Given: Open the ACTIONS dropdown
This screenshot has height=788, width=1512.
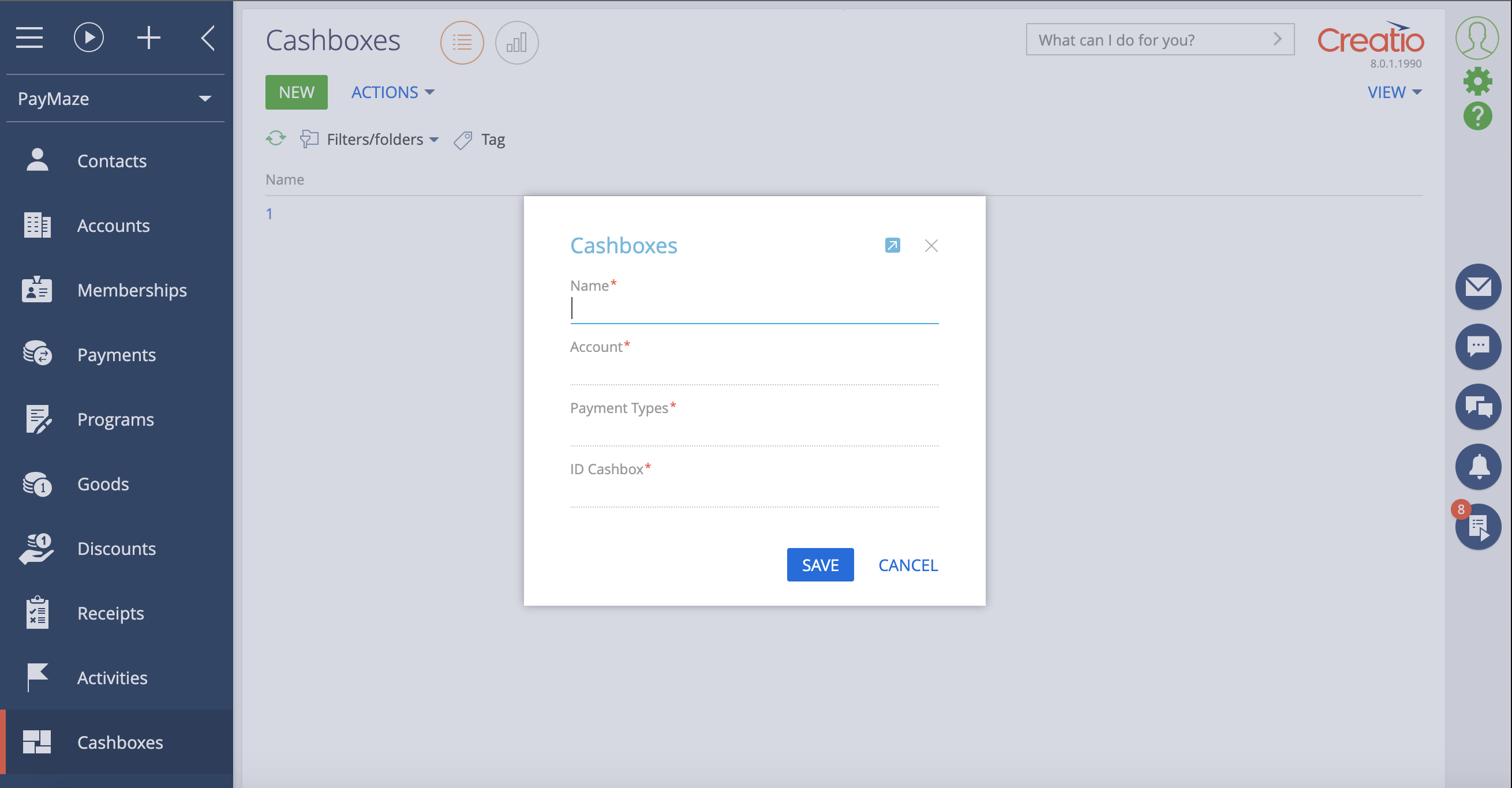Looking at the screenshot, I should click(392, 92).
